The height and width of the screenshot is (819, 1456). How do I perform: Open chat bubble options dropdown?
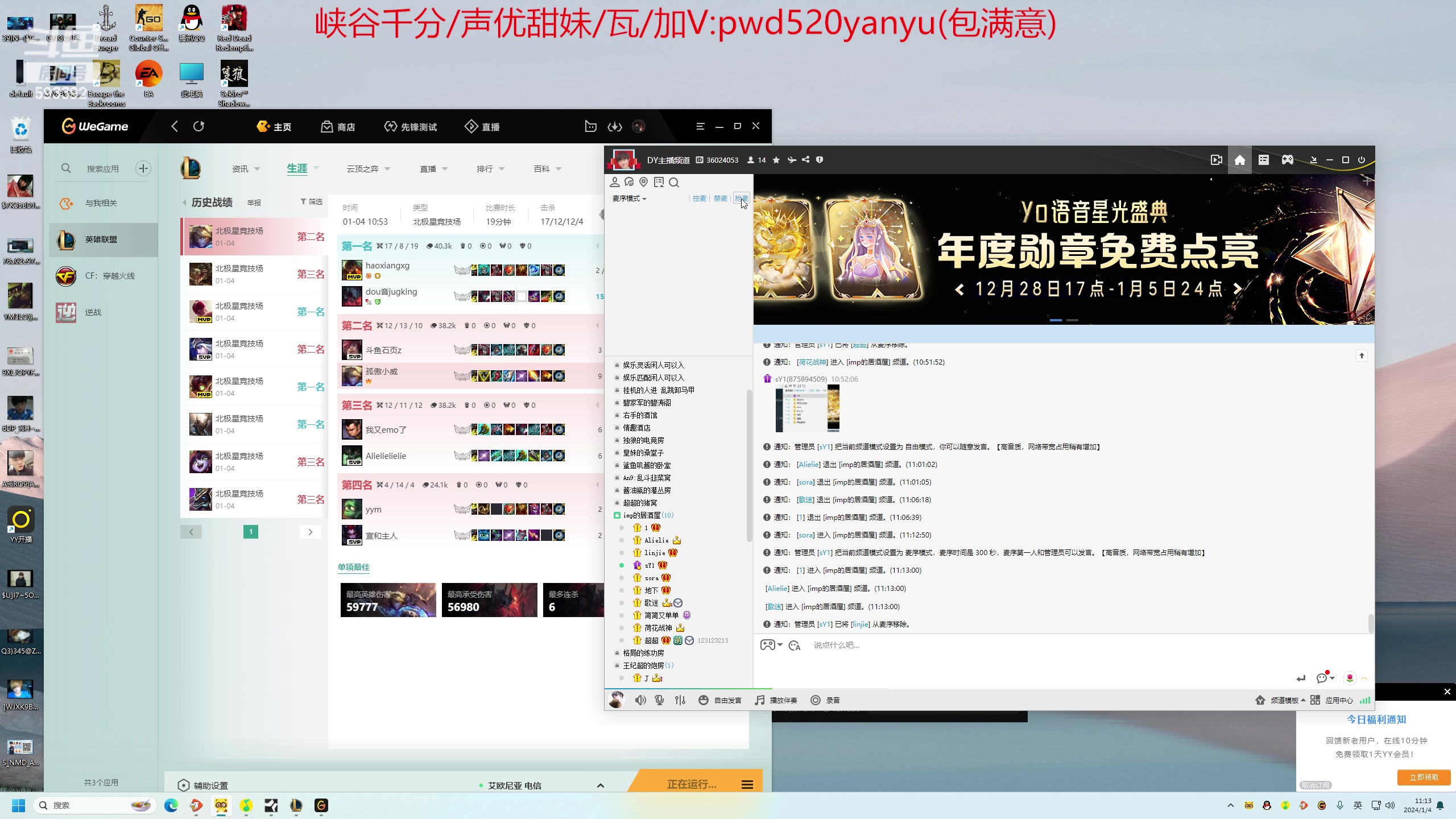coord(1326,678)
